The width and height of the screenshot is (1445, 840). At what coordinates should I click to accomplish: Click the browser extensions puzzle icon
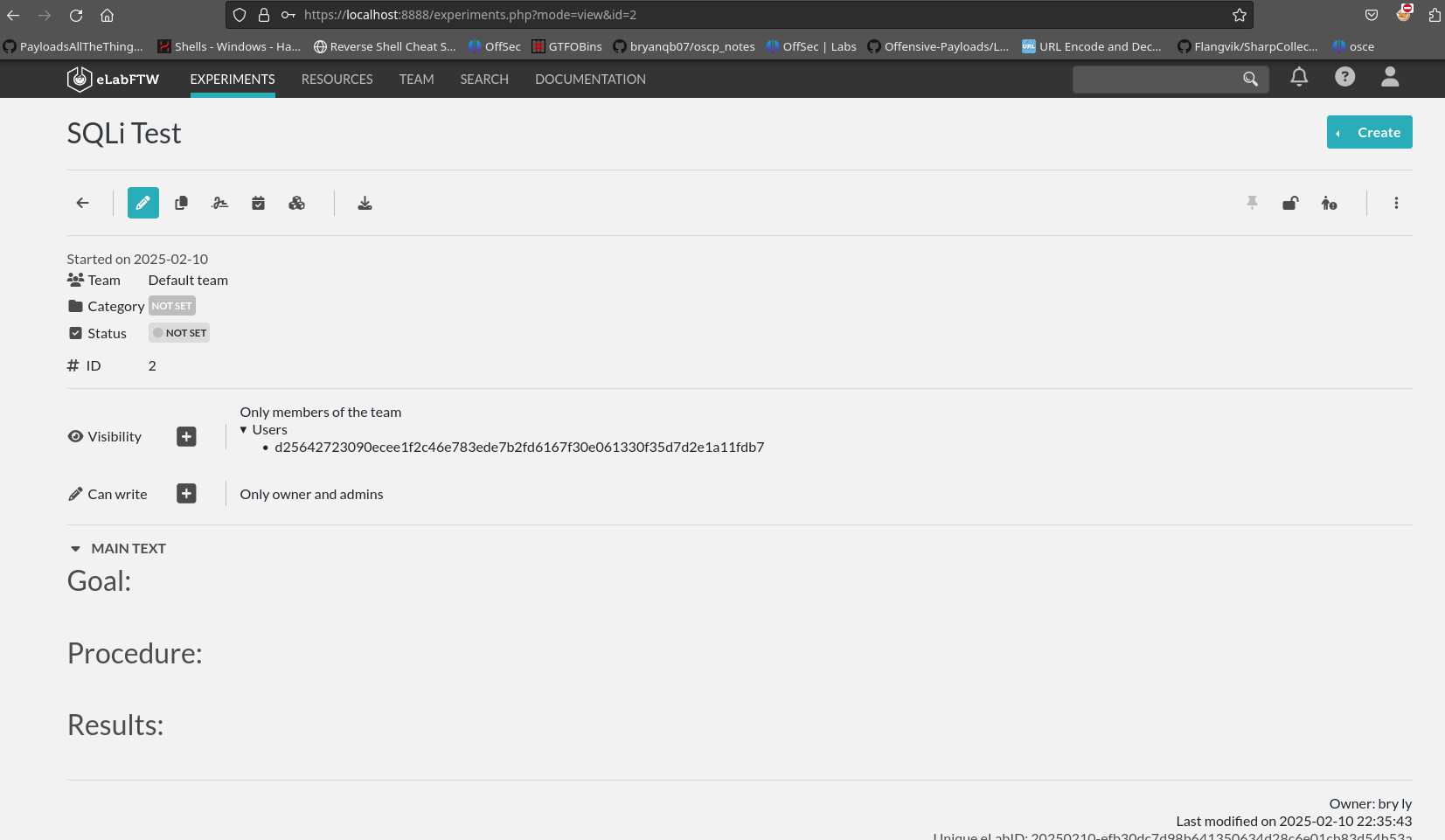pos(1435,15)
